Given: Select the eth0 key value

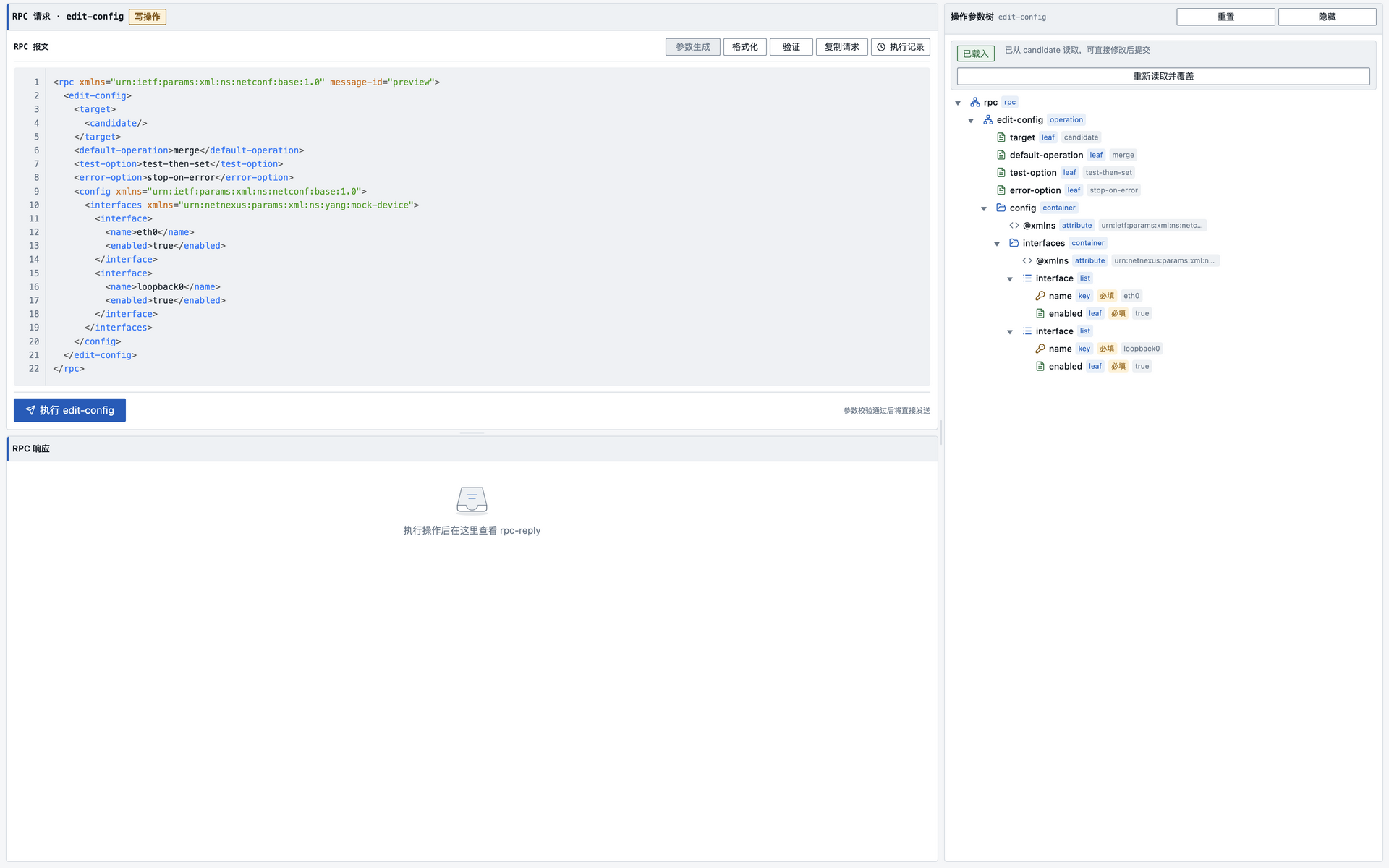Looking at the screenshot, I should (x=1131, y=296).
